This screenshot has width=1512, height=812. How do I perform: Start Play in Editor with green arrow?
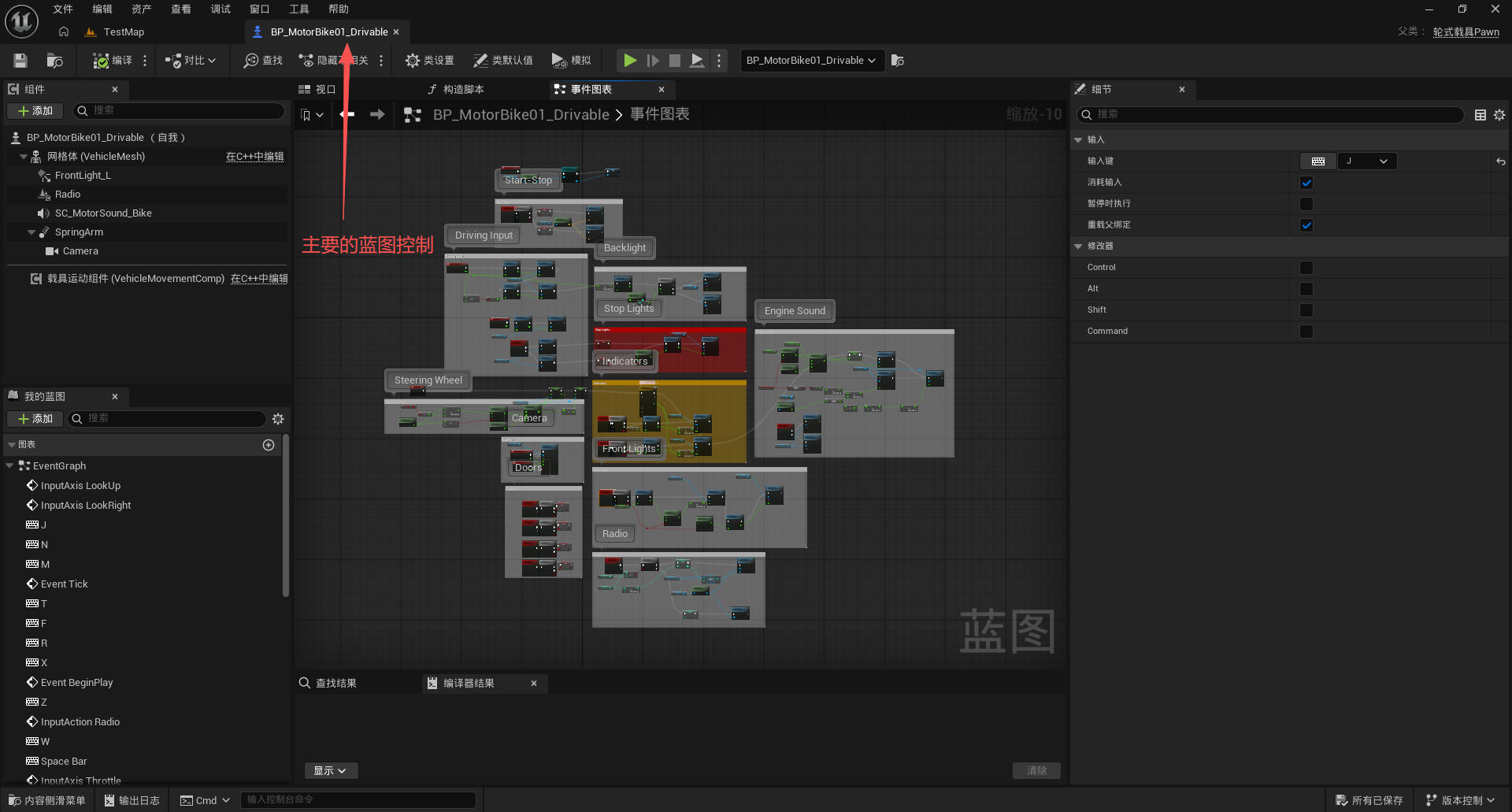(630, 61)
